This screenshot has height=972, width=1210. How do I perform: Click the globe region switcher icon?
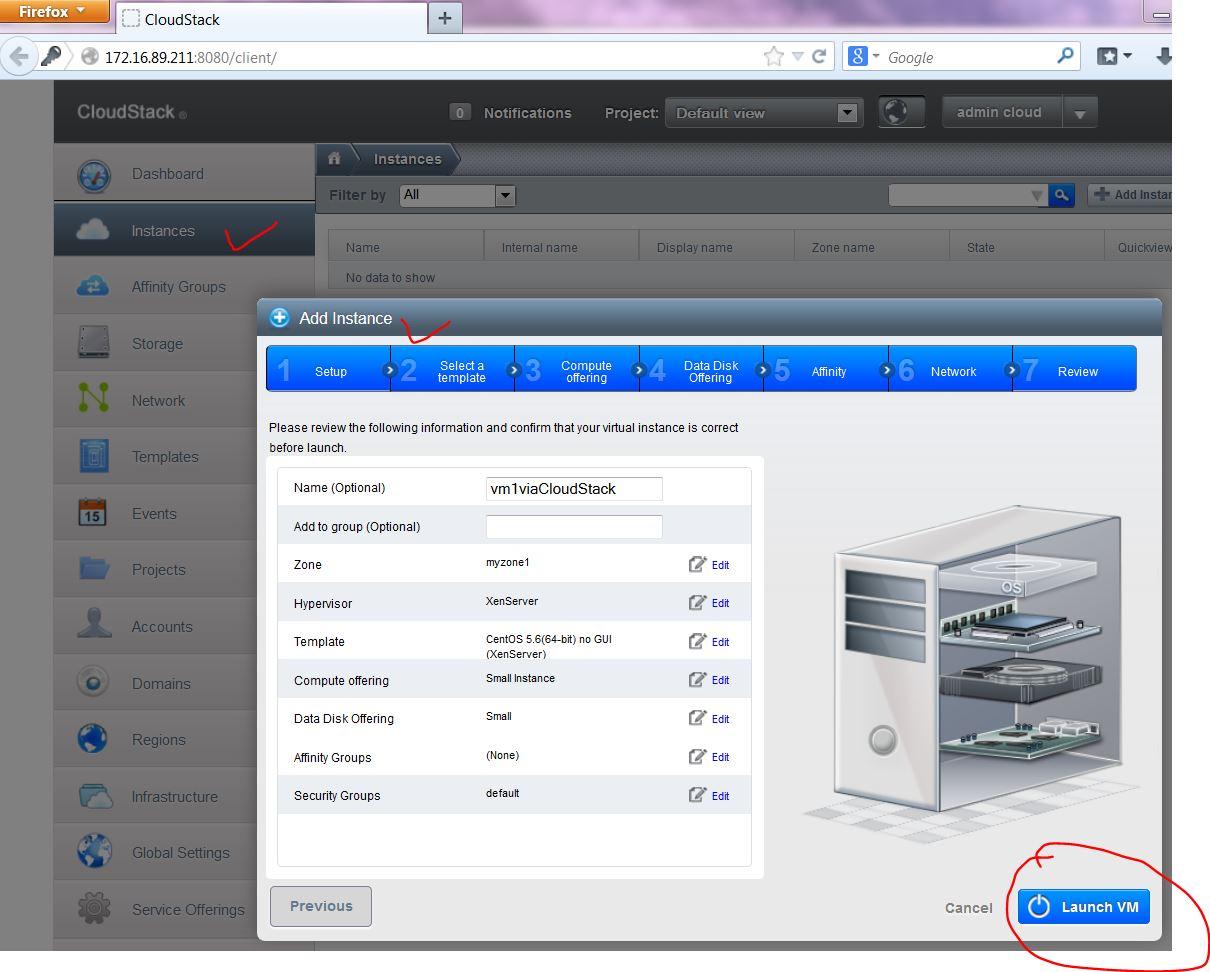(899, 113)
